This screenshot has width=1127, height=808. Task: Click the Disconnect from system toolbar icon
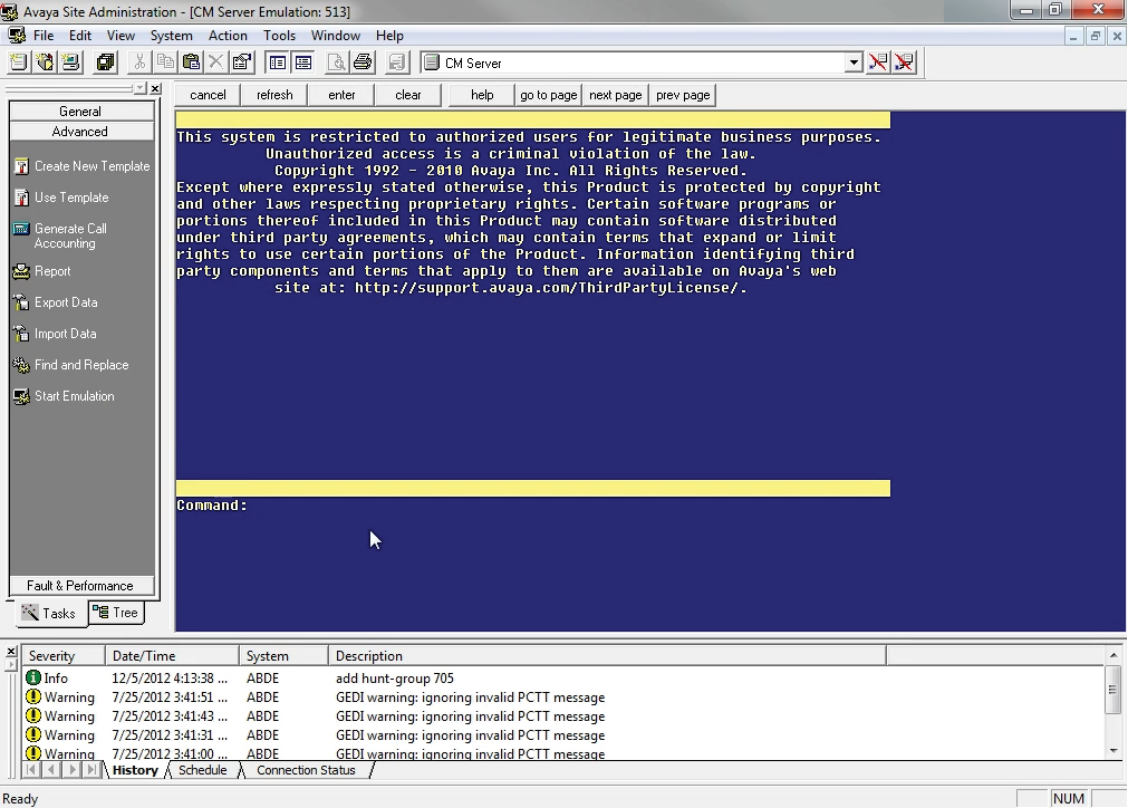pos(878,63)
